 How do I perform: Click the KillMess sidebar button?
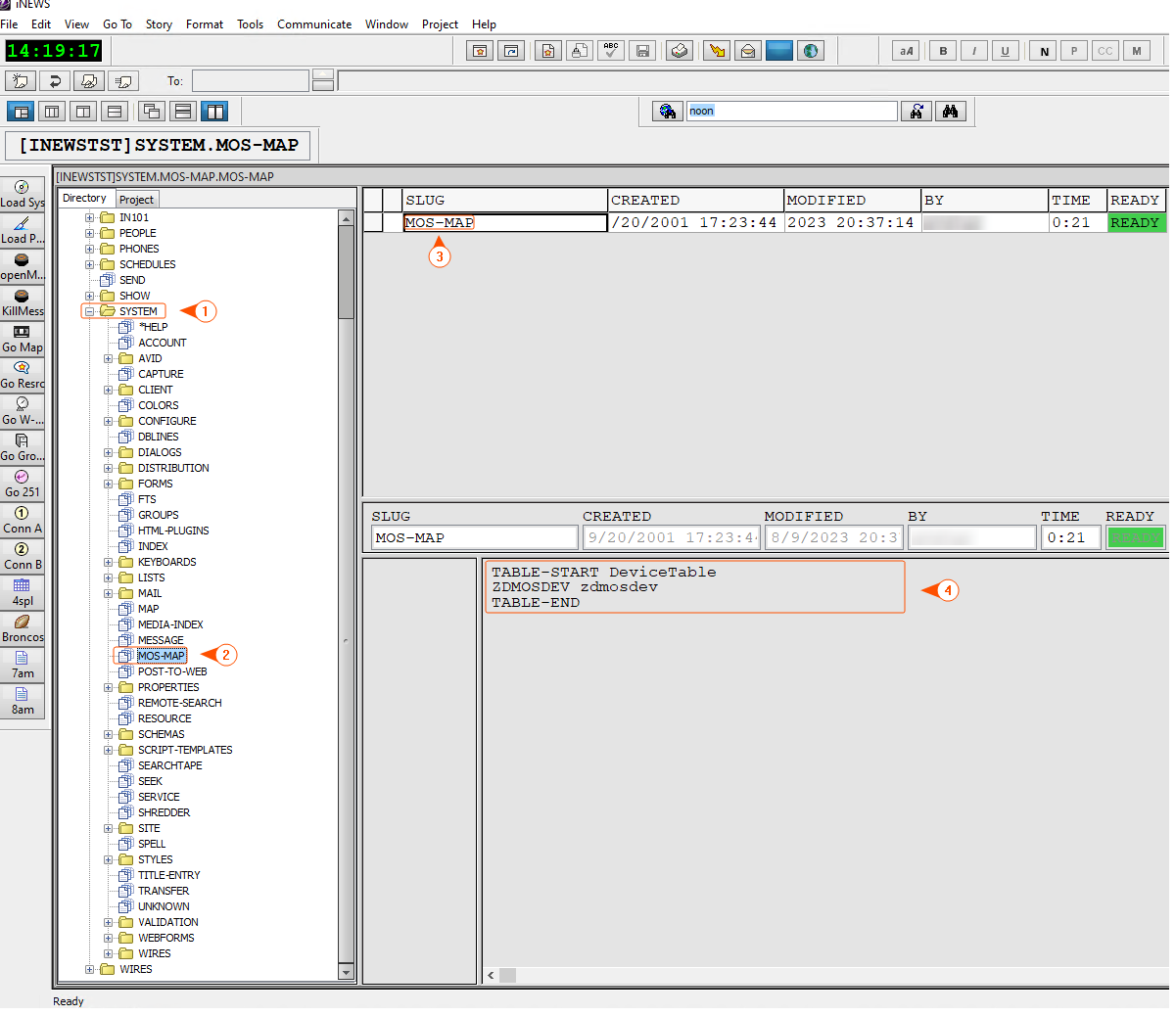23,303
